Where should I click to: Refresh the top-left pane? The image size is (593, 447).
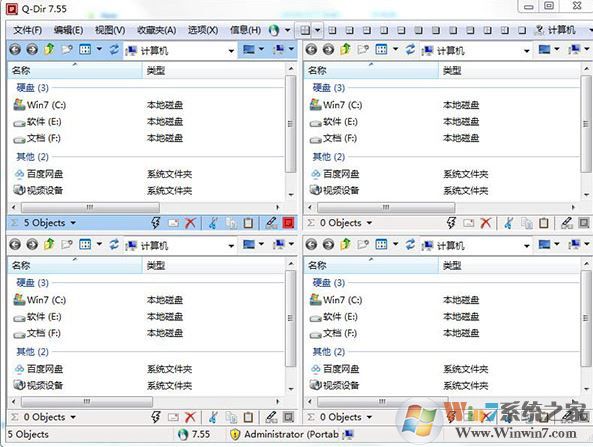(114, 49)
